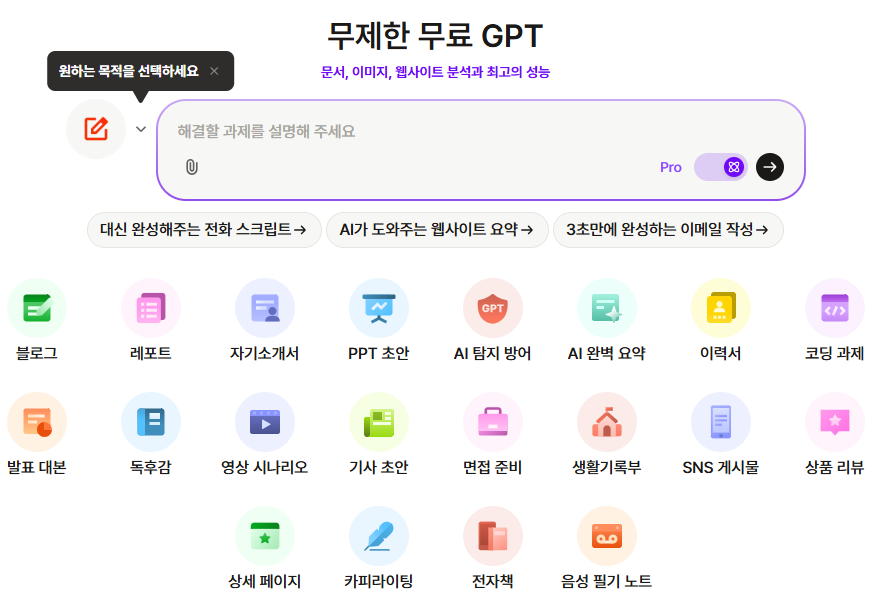The height and width of the screenshot is (606, 878).
Task: Choose the PPT 초안 presentation icon
Action: (x=379, y=308)
